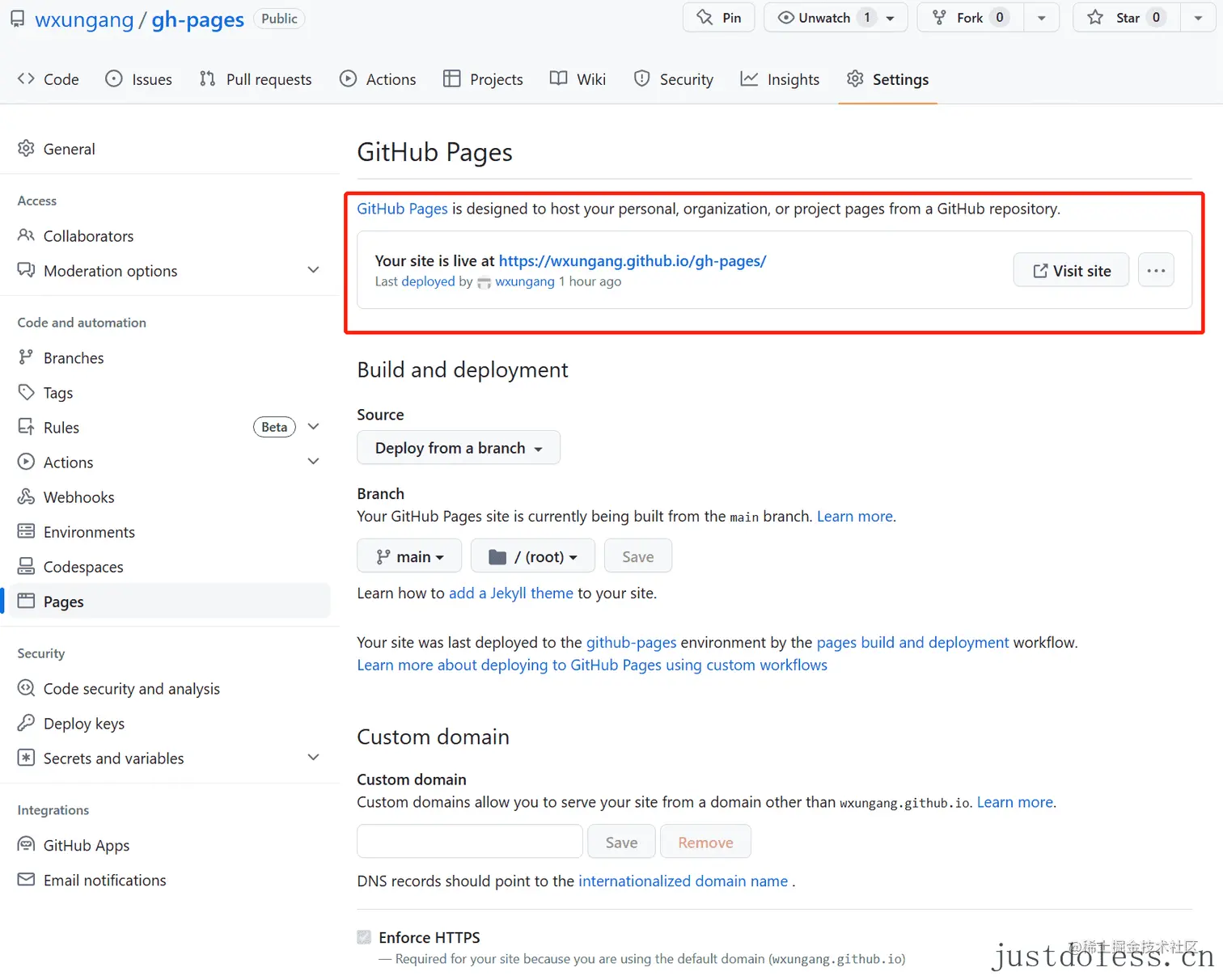Click the Branches icon in sidebar

(26, 357)
